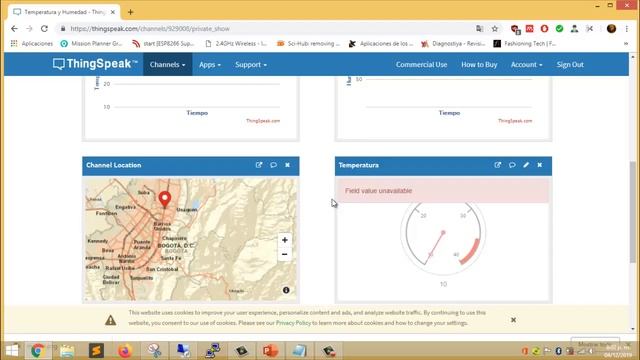Open the Fashioning Tech bookmark
This screenshot has height=360, width=640.
coord(525,43)
